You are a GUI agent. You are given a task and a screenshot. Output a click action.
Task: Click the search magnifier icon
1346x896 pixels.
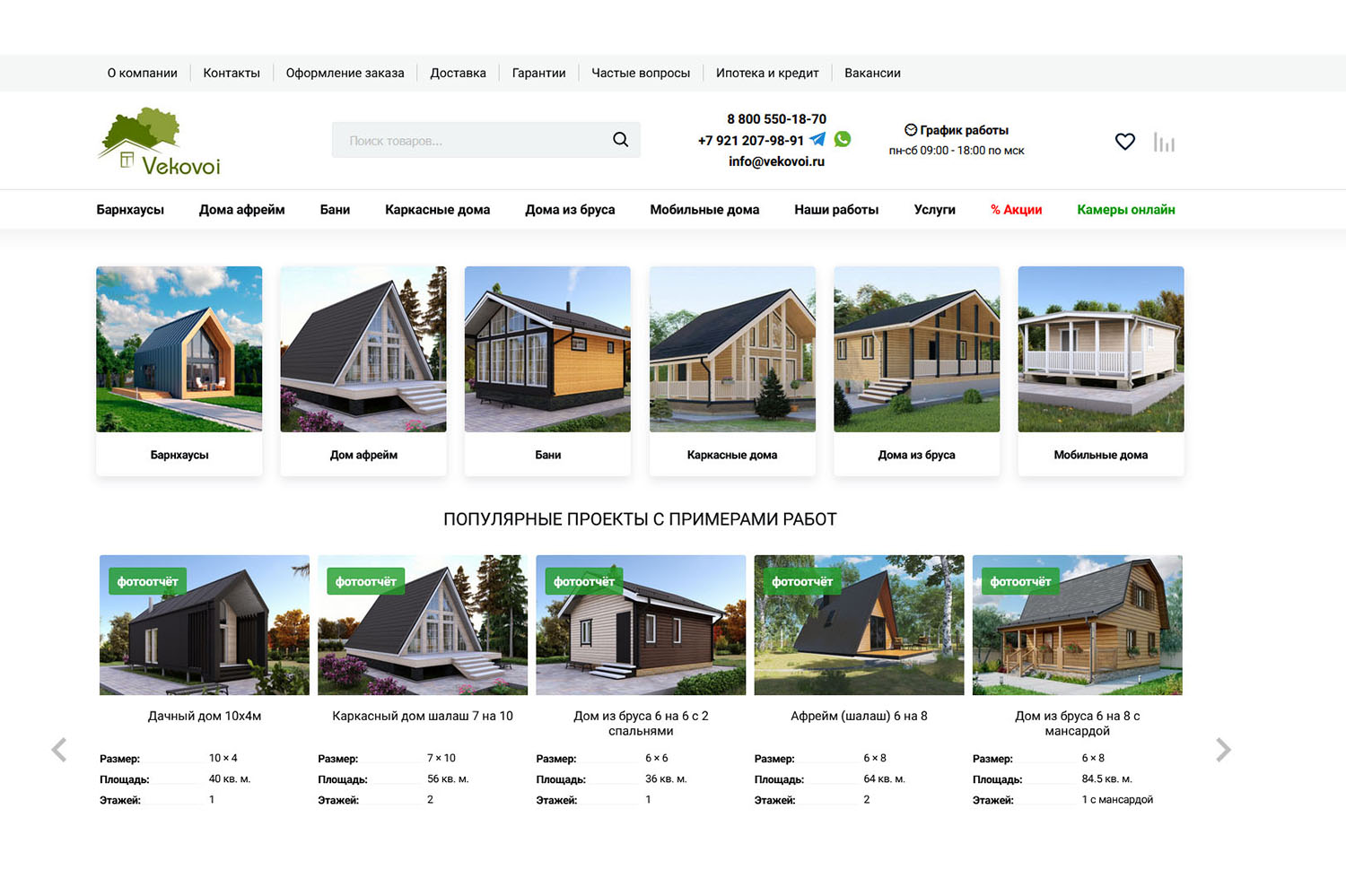tap(620, 140)
